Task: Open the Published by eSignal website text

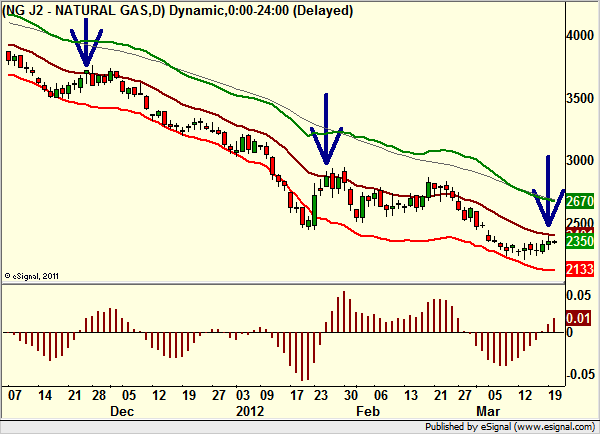Action: coord(510,427)
